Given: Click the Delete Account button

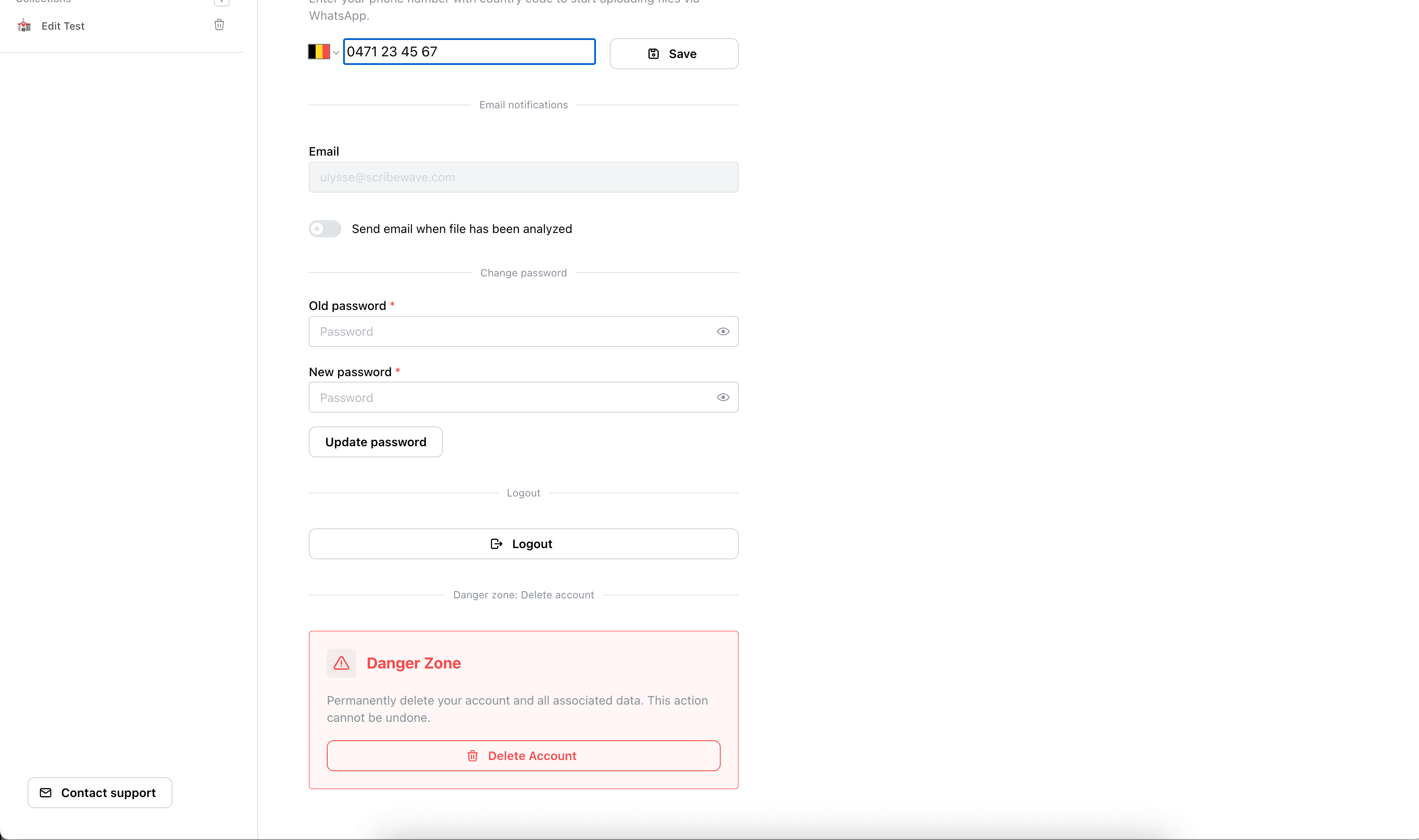Looking at the screenshot, I should pyautogui.click(x=523, y=755).
